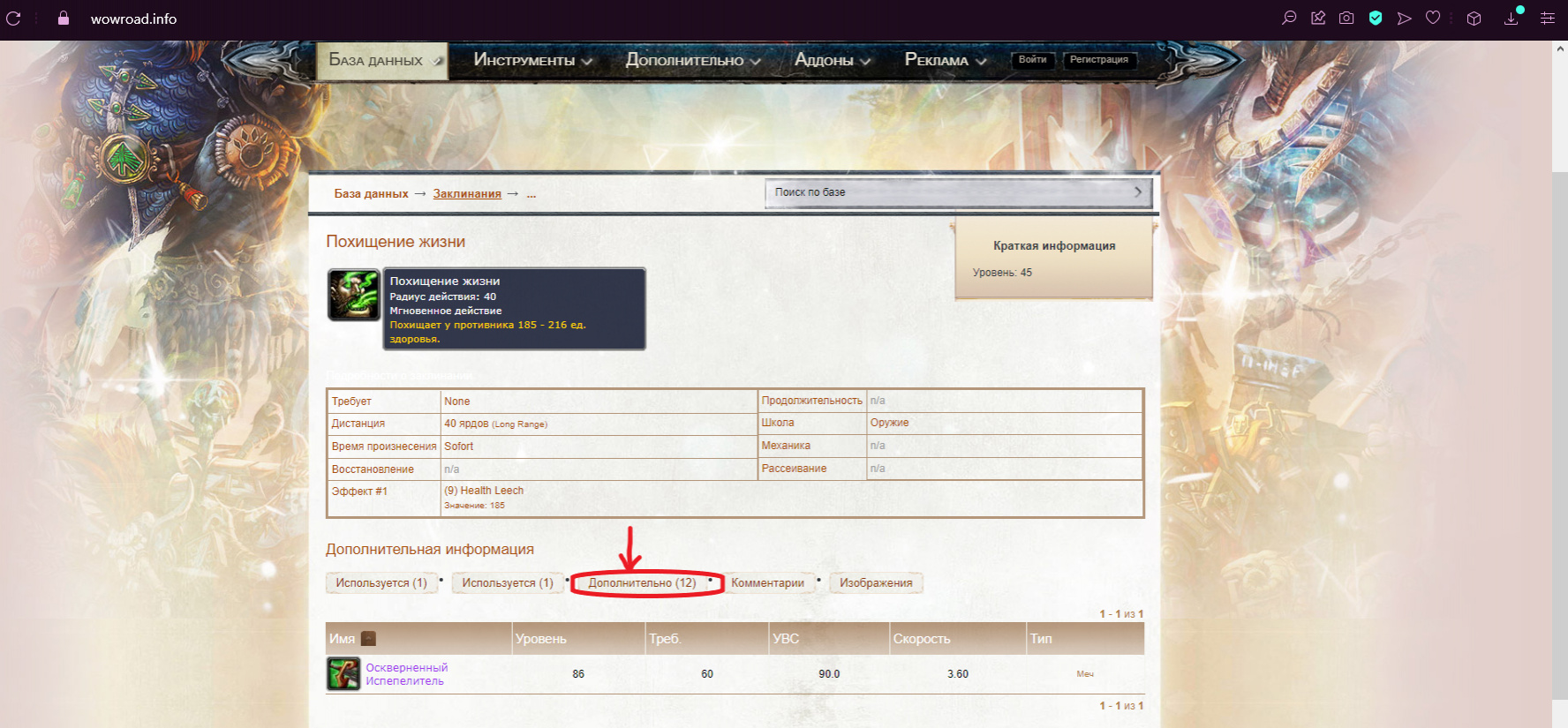The height and width of the screenshot is (728, 1568).
Task: Switch to the Комментарии tab
Action: point(767,582)
